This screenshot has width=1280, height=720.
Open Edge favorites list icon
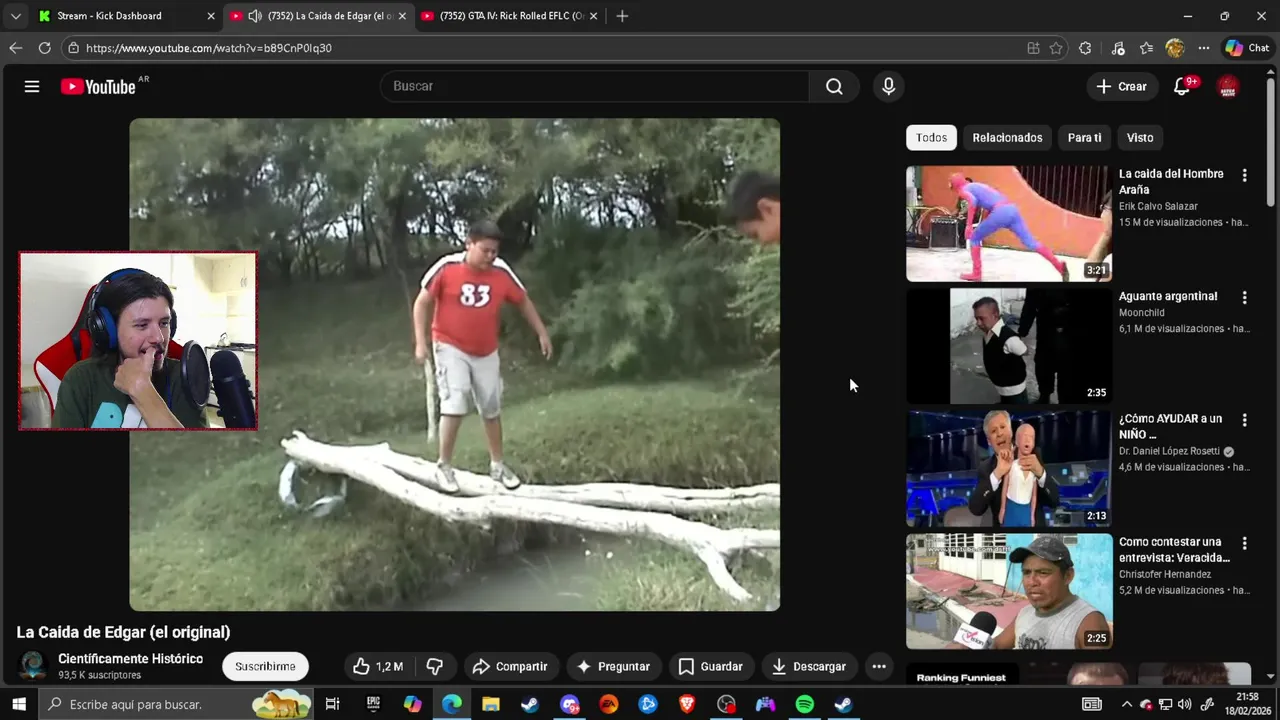tap(1146, 48)
